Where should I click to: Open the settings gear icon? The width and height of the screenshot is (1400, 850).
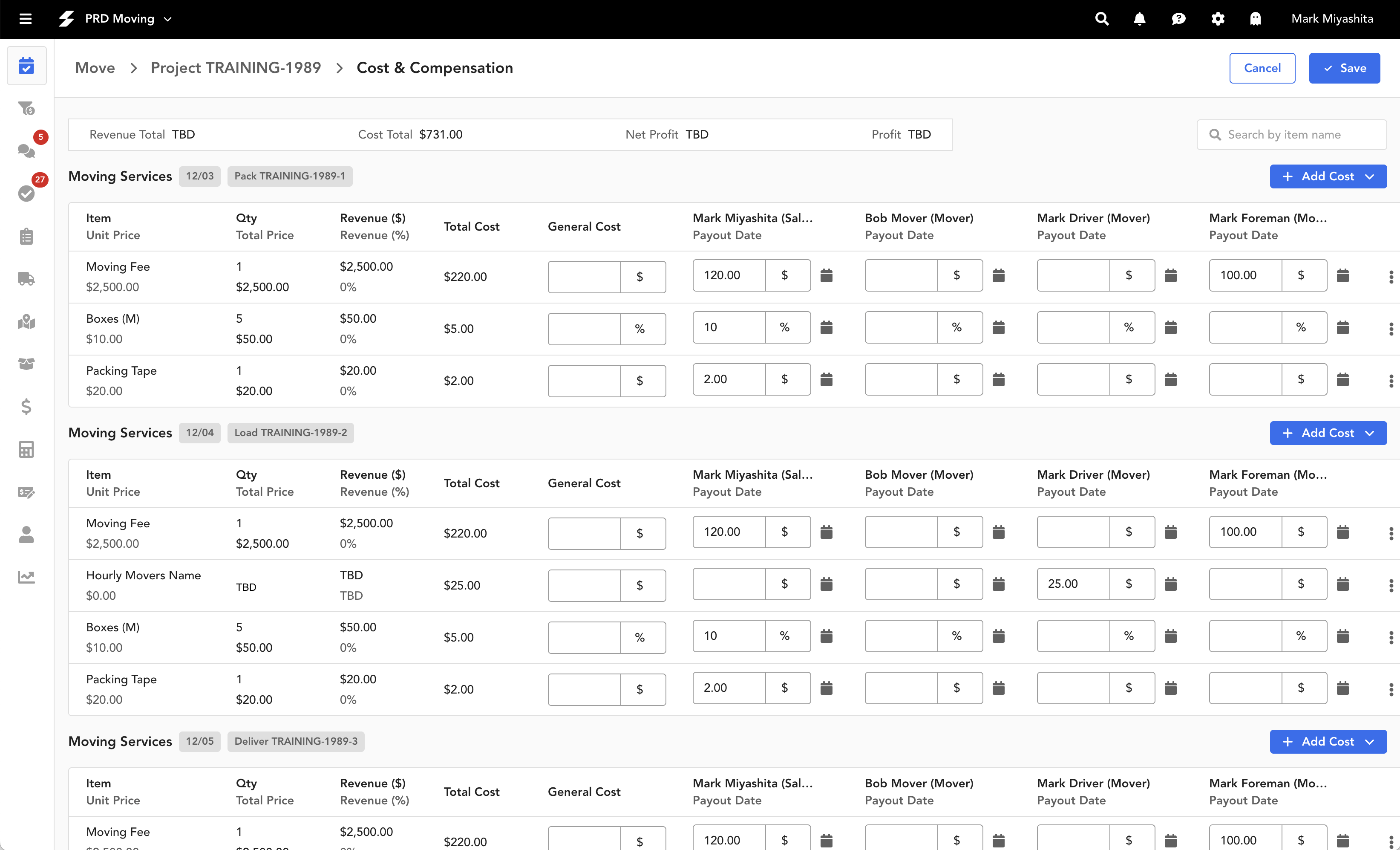tap(1217, 19)
